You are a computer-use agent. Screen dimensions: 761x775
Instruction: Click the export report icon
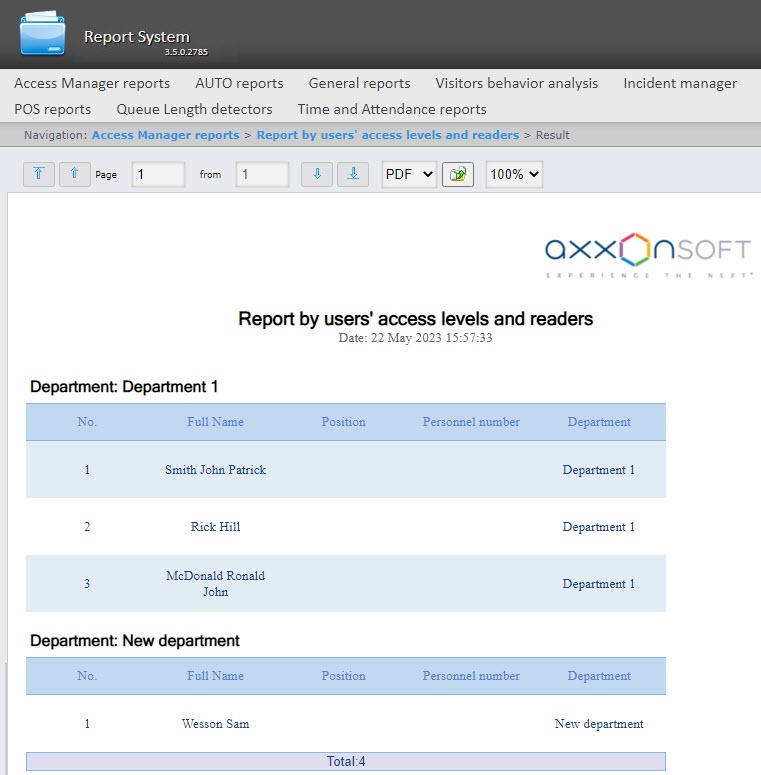458,174
